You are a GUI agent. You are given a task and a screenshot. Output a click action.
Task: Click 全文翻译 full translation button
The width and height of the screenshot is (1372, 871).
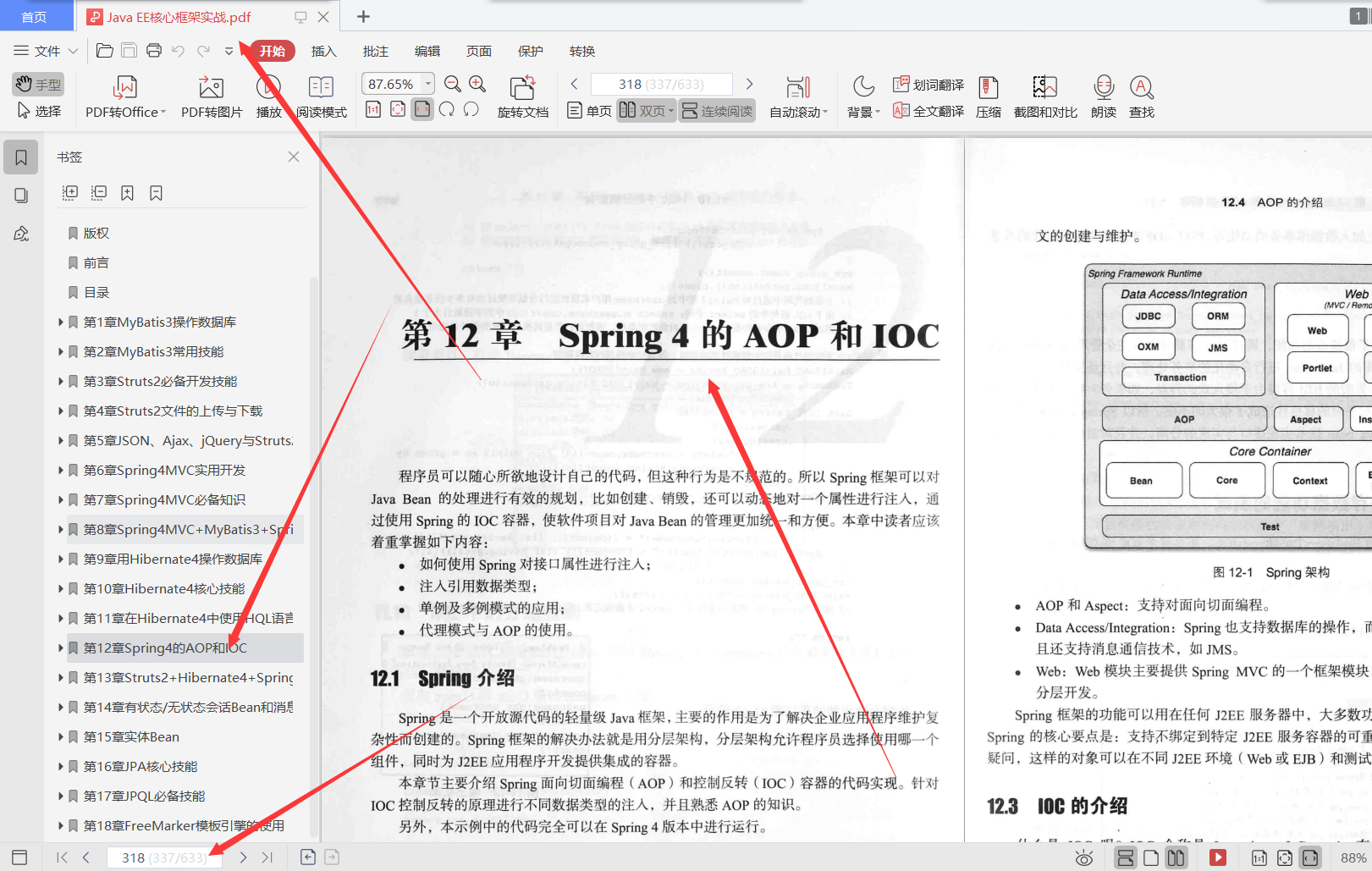(928, 111)
